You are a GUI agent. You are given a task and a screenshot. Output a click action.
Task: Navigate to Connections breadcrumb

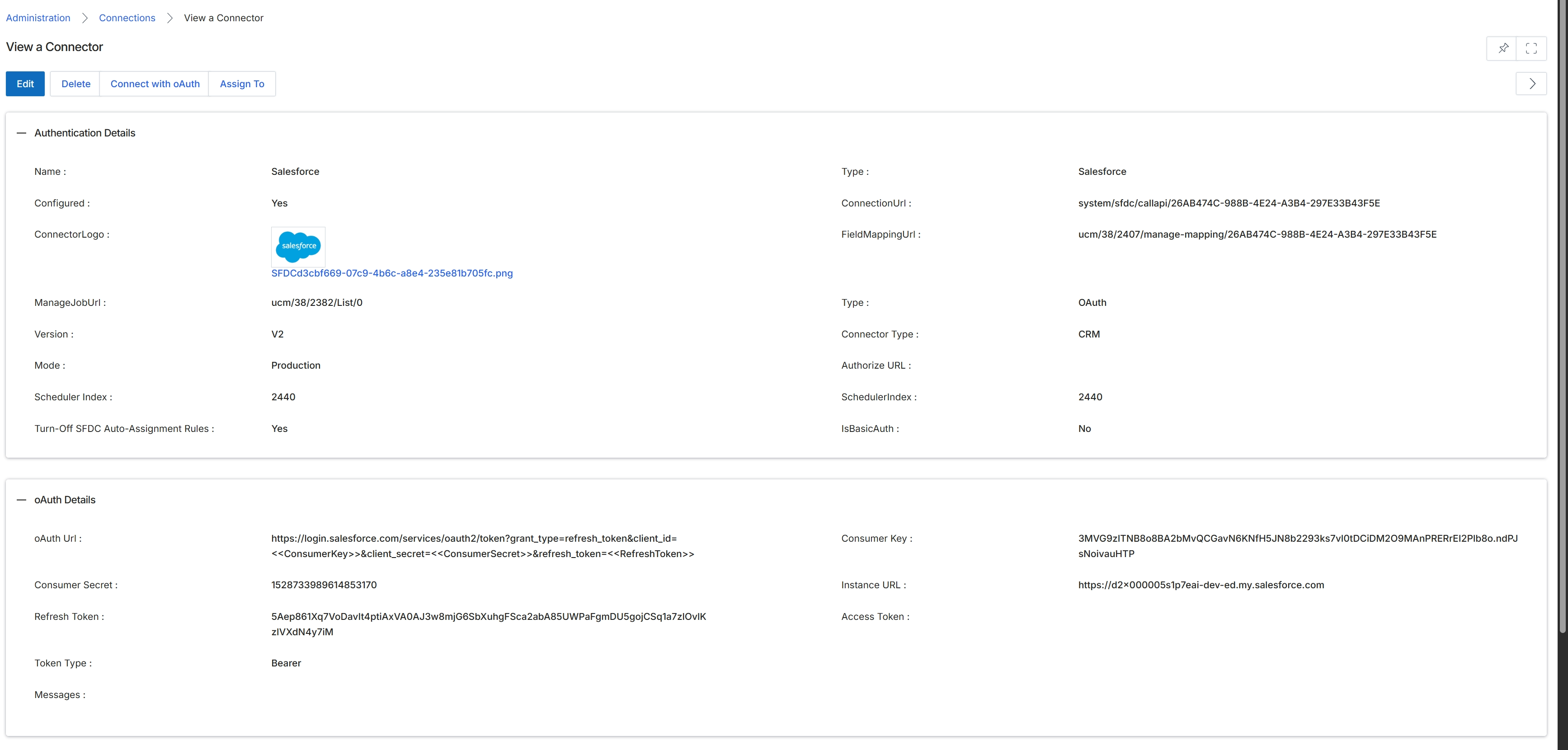click(x=127, y=18)
